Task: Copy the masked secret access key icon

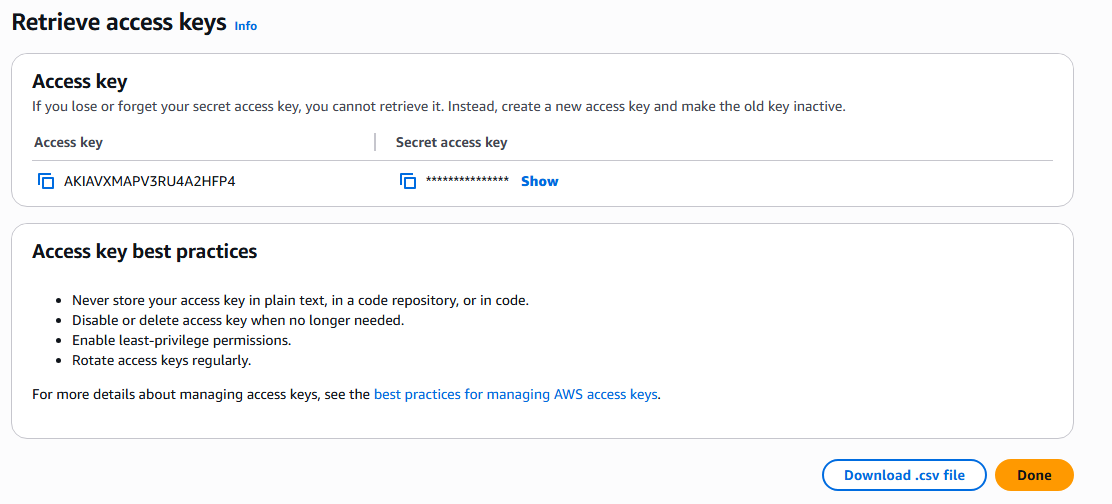Action: click(408, 181)
